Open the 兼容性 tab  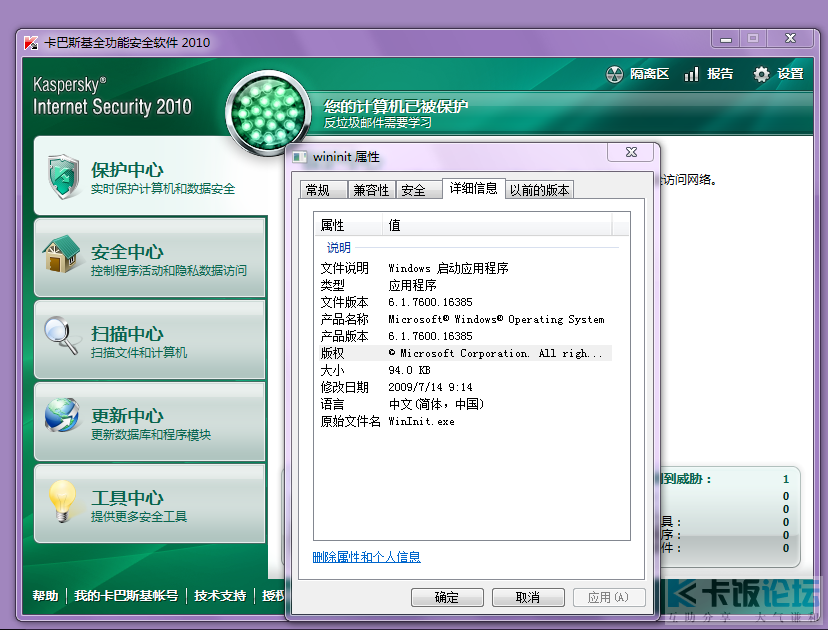pos(371,190)
